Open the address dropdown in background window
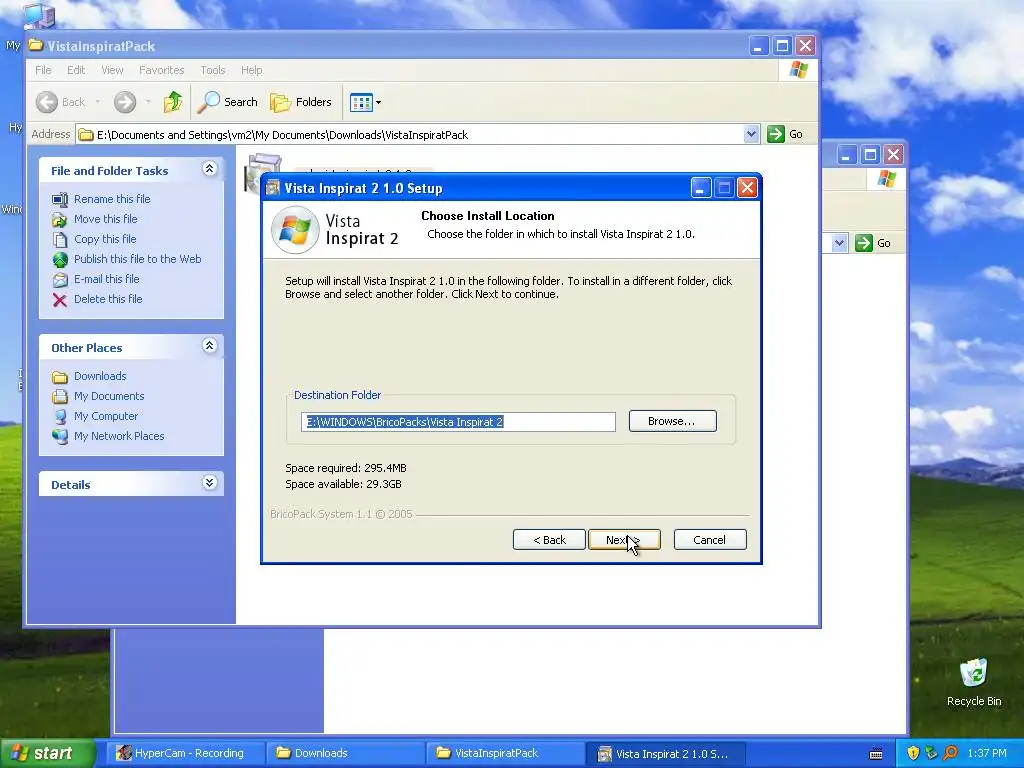The image size is (1024, 768). [x=839, y=243]
